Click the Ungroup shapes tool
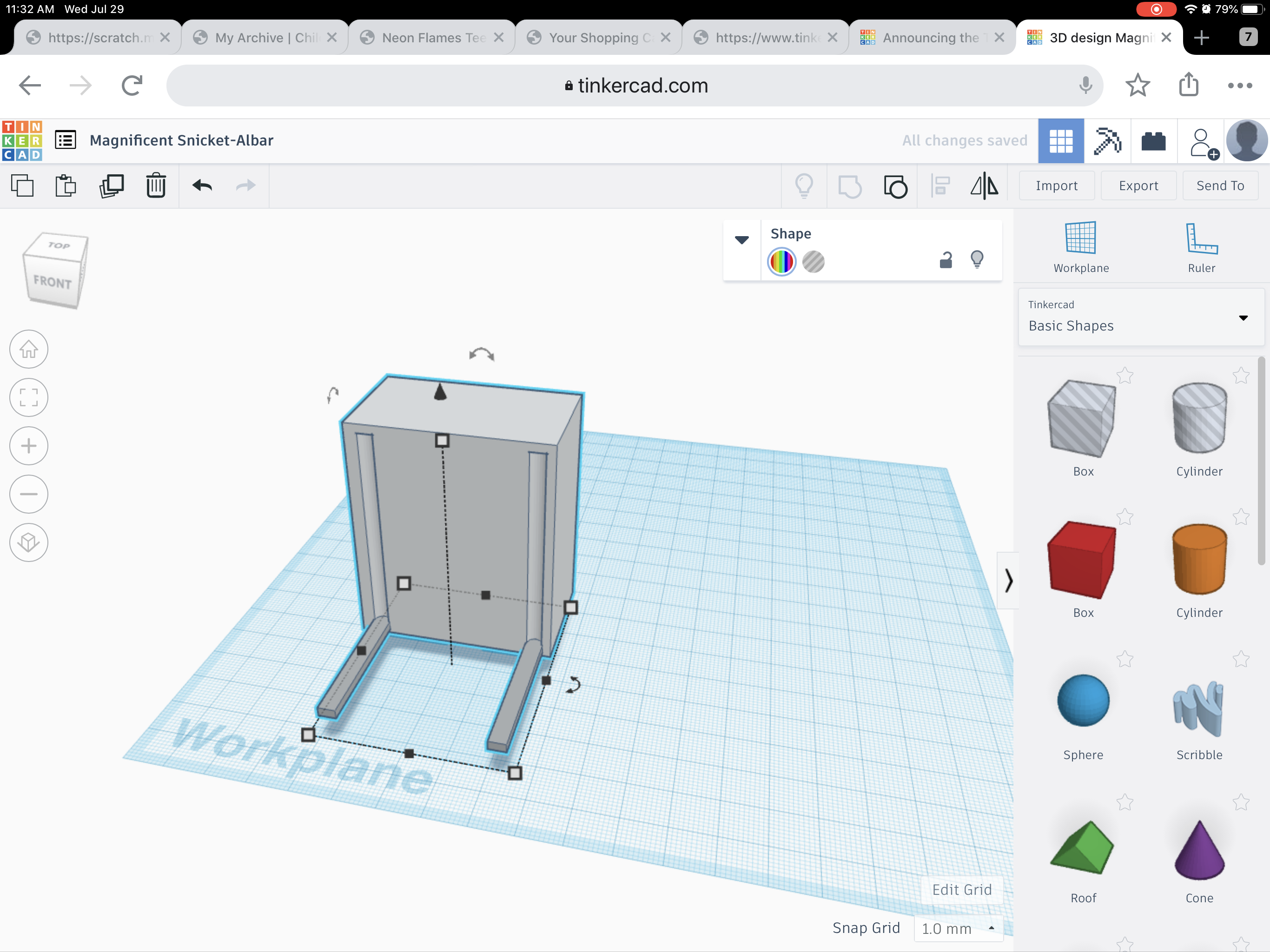Image resolution: width=1270 pixels, height=952 pixels. [895, 186]
